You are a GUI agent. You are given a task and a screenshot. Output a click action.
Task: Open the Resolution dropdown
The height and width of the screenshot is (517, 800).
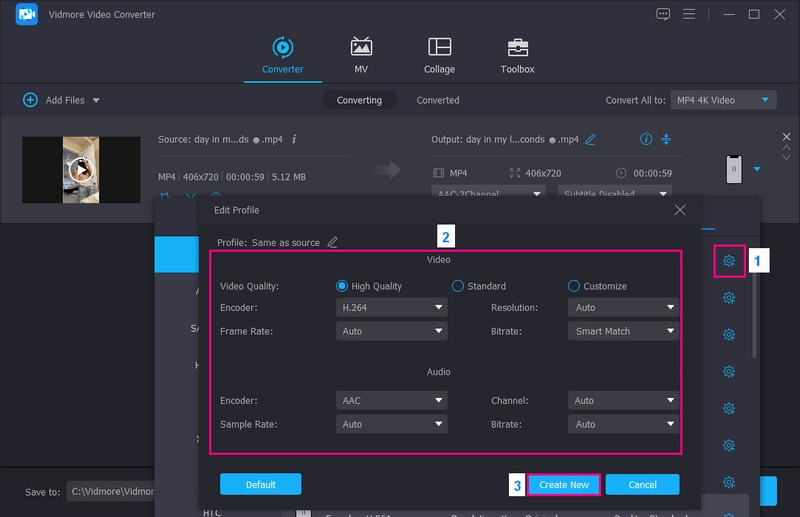pyautogui.click(x=623, y=308)
